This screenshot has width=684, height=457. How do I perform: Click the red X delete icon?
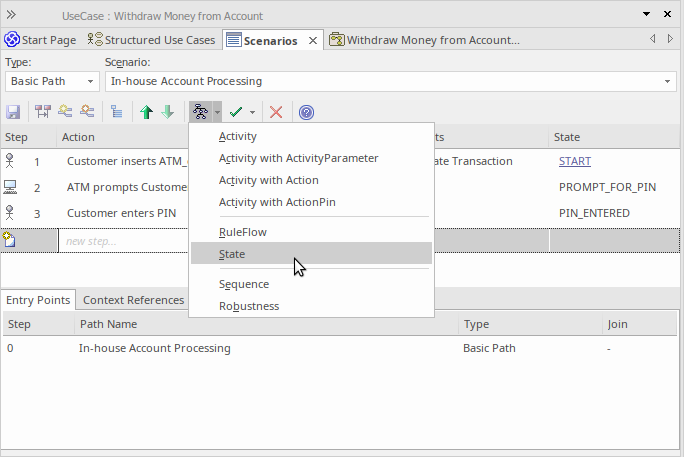tap(276, 112)
